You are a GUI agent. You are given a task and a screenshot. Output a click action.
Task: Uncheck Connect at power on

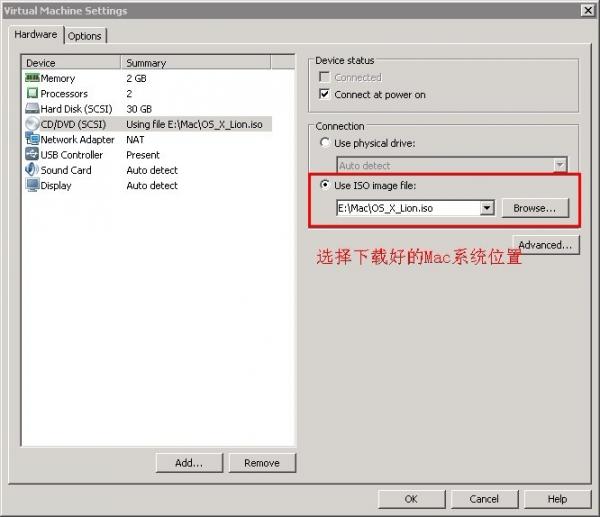pyautogui.click(x=324, y=94)
